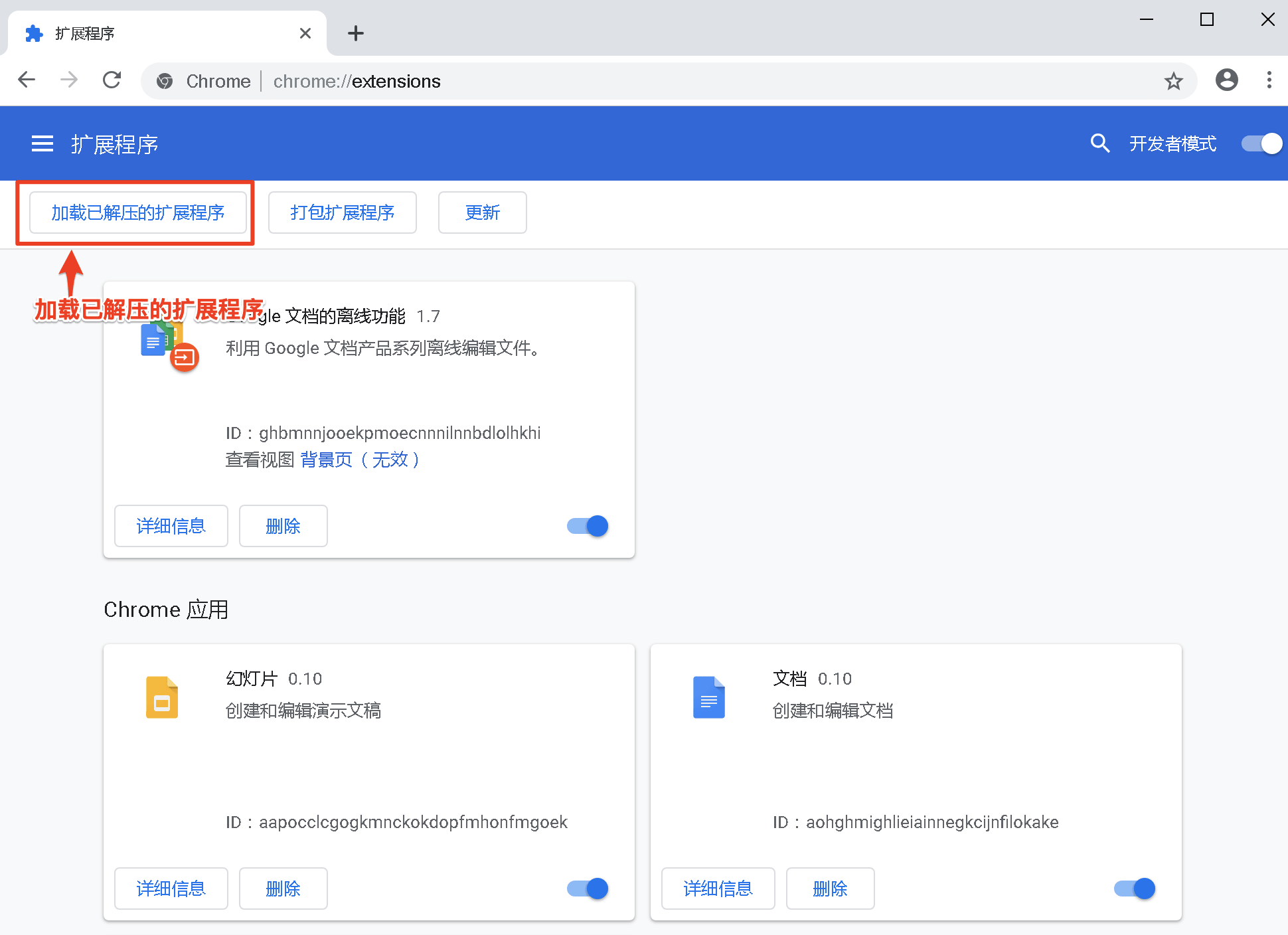The width and height of the screenshot is (1288, 935).
Task: Click the search extensions magnifier icon
Action: 1099,143
